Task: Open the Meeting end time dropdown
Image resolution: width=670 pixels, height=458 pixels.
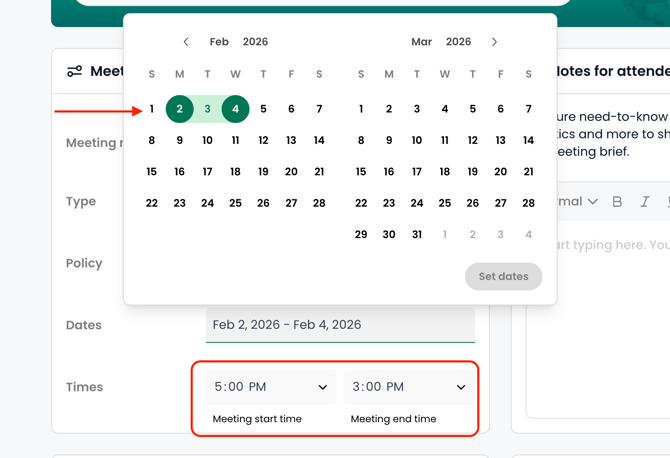Action: (408, 387)
